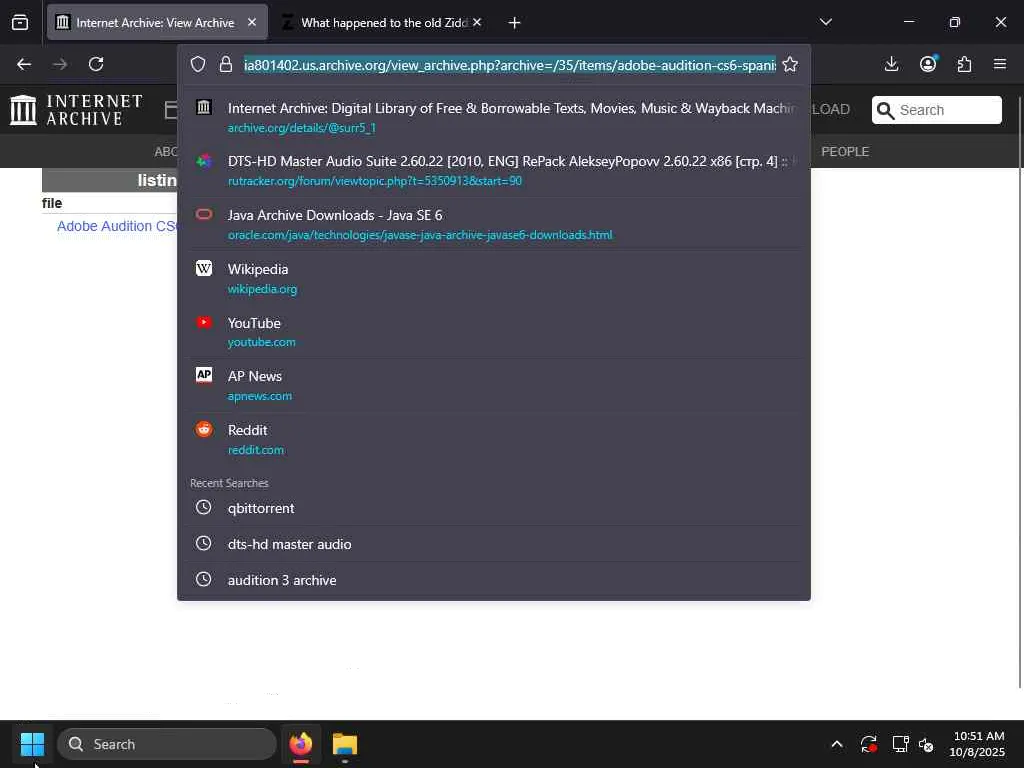Open the Extensions puzzle icon
1024x768 pixels.
click(964, 64)
